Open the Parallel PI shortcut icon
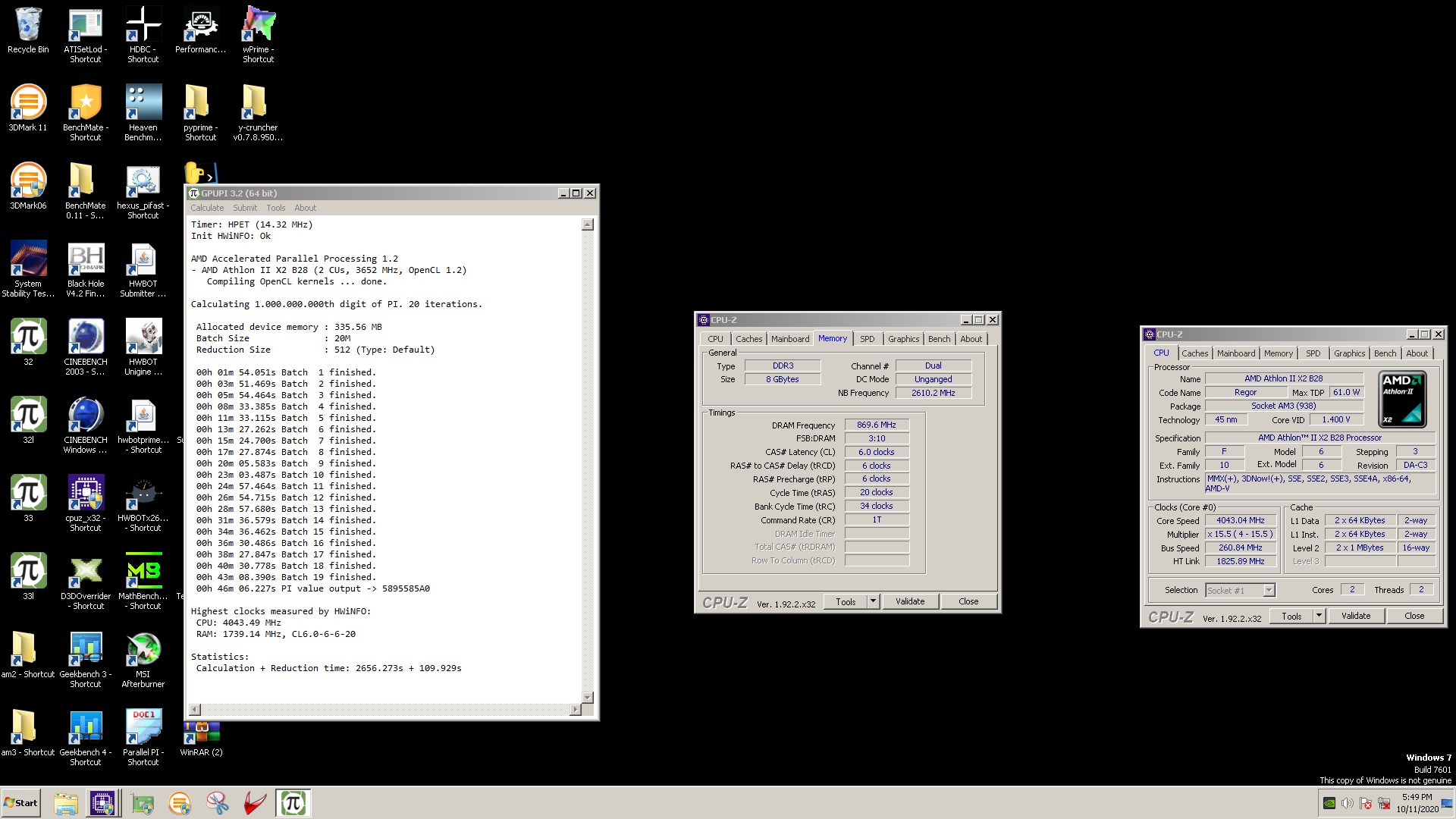This screenshot has width=1456, height=819. 143,737
